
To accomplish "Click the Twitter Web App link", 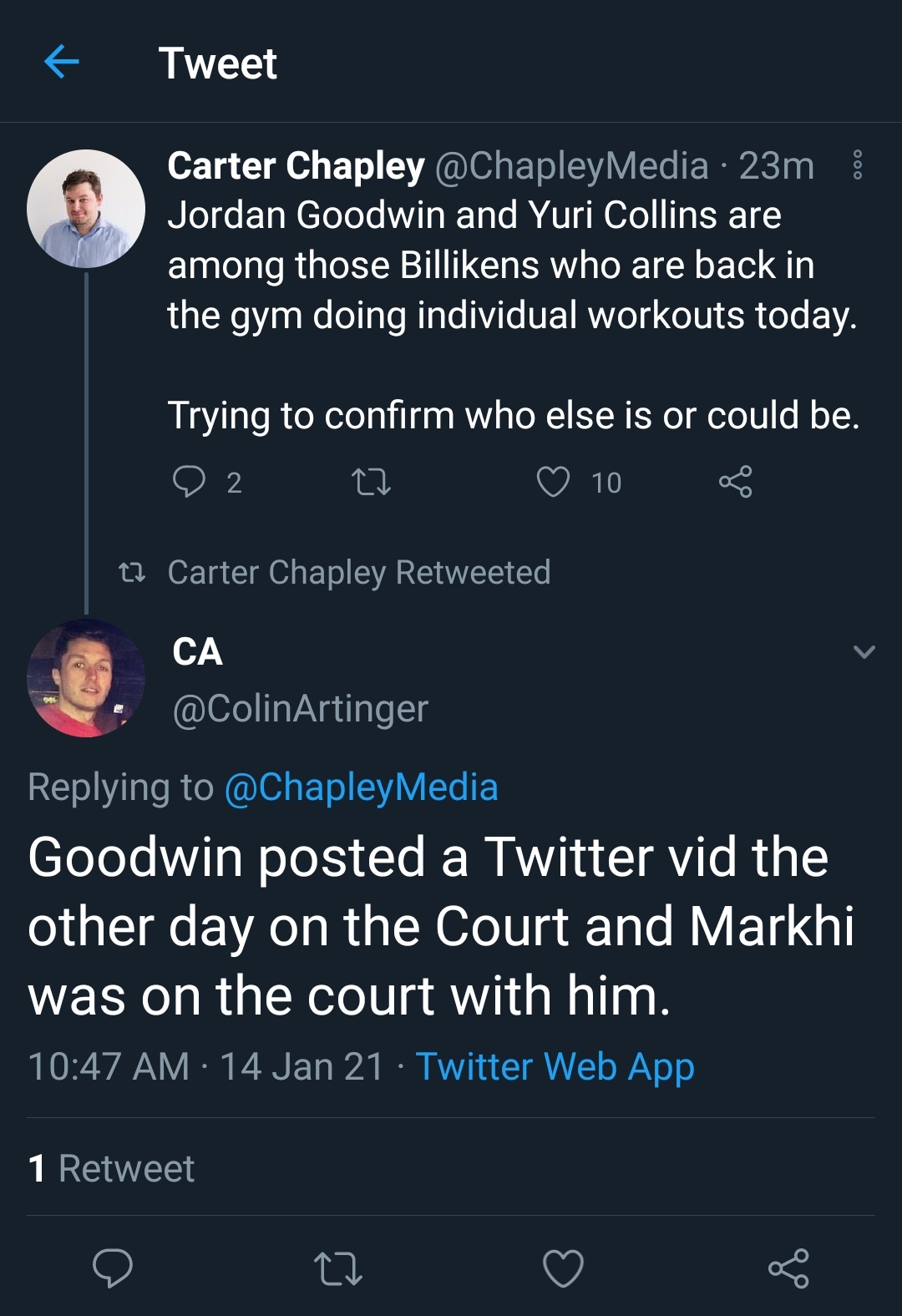I will tap(555, 1066).
